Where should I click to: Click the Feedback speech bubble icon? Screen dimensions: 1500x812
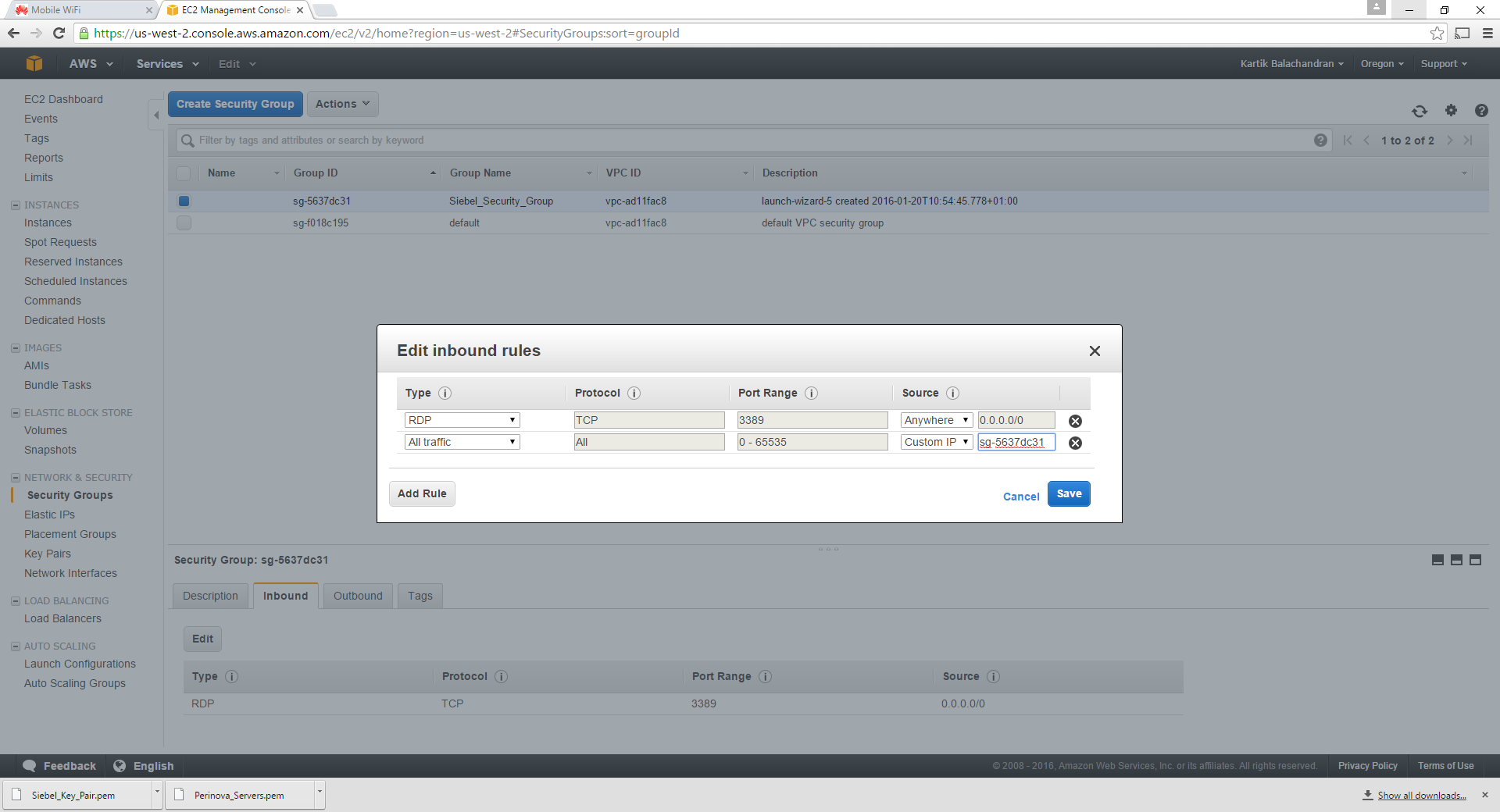tap(30, 766)
